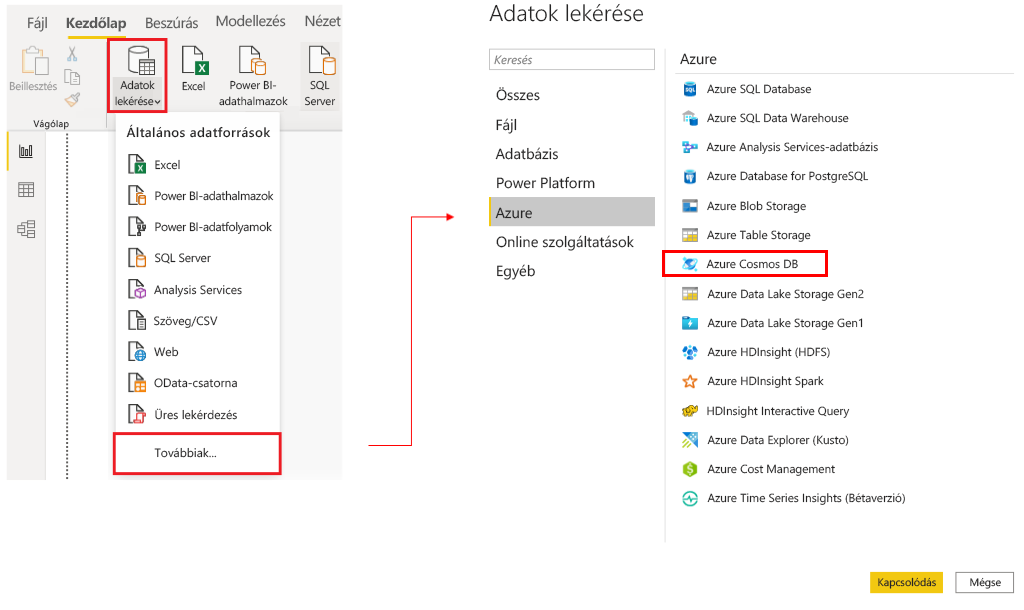Open the Modellezés ribbon tab

[251, 22]
